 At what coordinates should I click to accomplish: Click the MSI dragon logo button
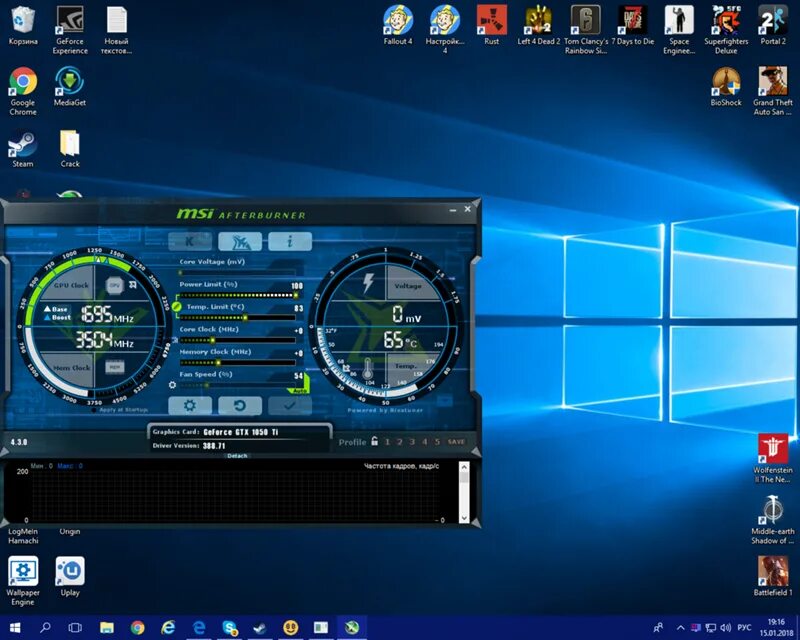240,241
